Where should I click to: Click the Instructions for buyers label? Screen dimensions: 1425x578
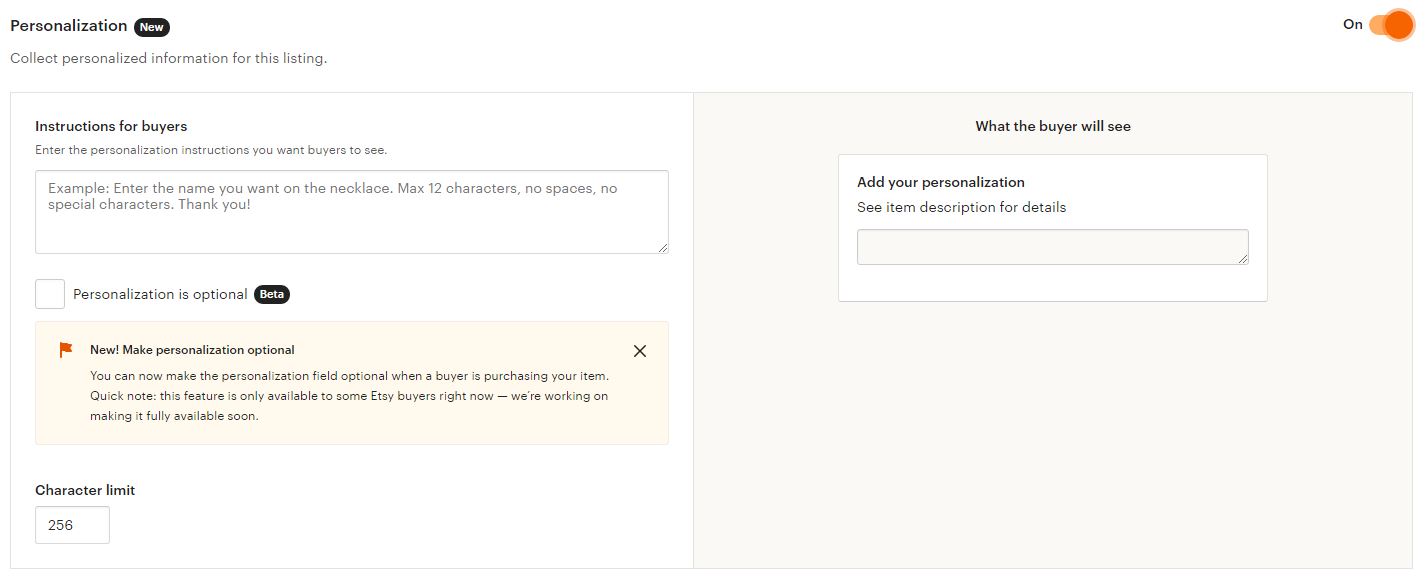click(x=111, y=126)
